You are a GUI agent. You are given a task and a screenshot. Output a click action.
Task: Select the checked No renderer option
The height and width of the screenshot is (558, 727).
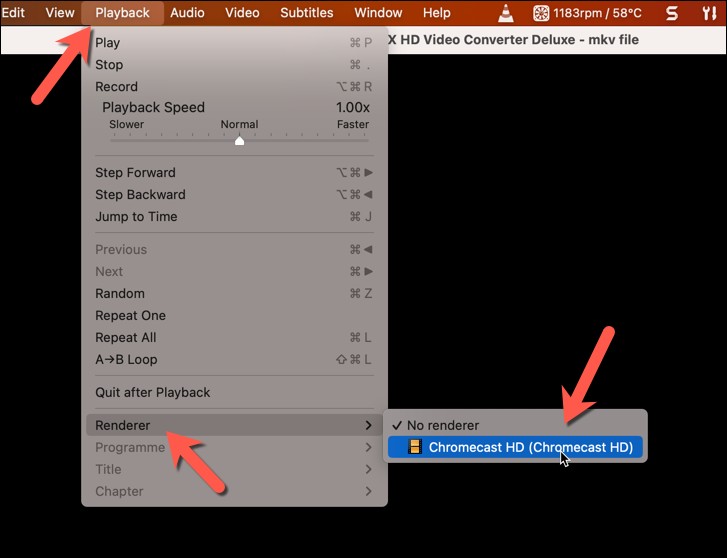515,425
